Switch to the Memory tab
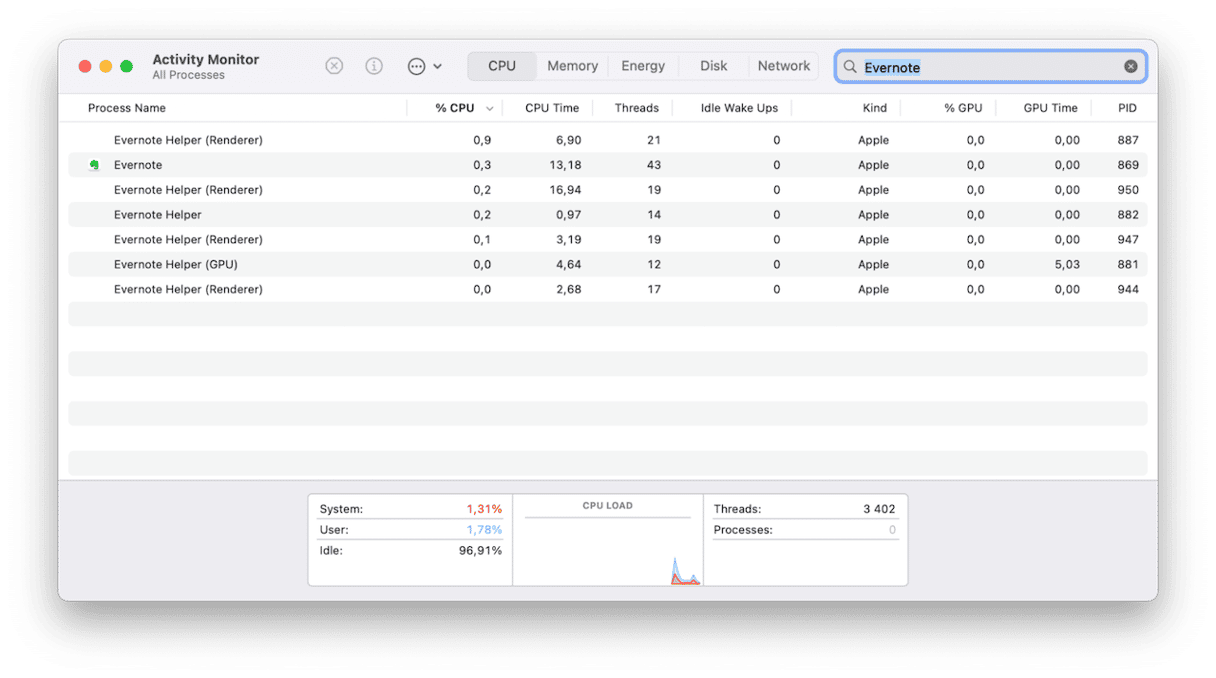The width and height of the screenshot is (1216, 678). tap(572, 66)
